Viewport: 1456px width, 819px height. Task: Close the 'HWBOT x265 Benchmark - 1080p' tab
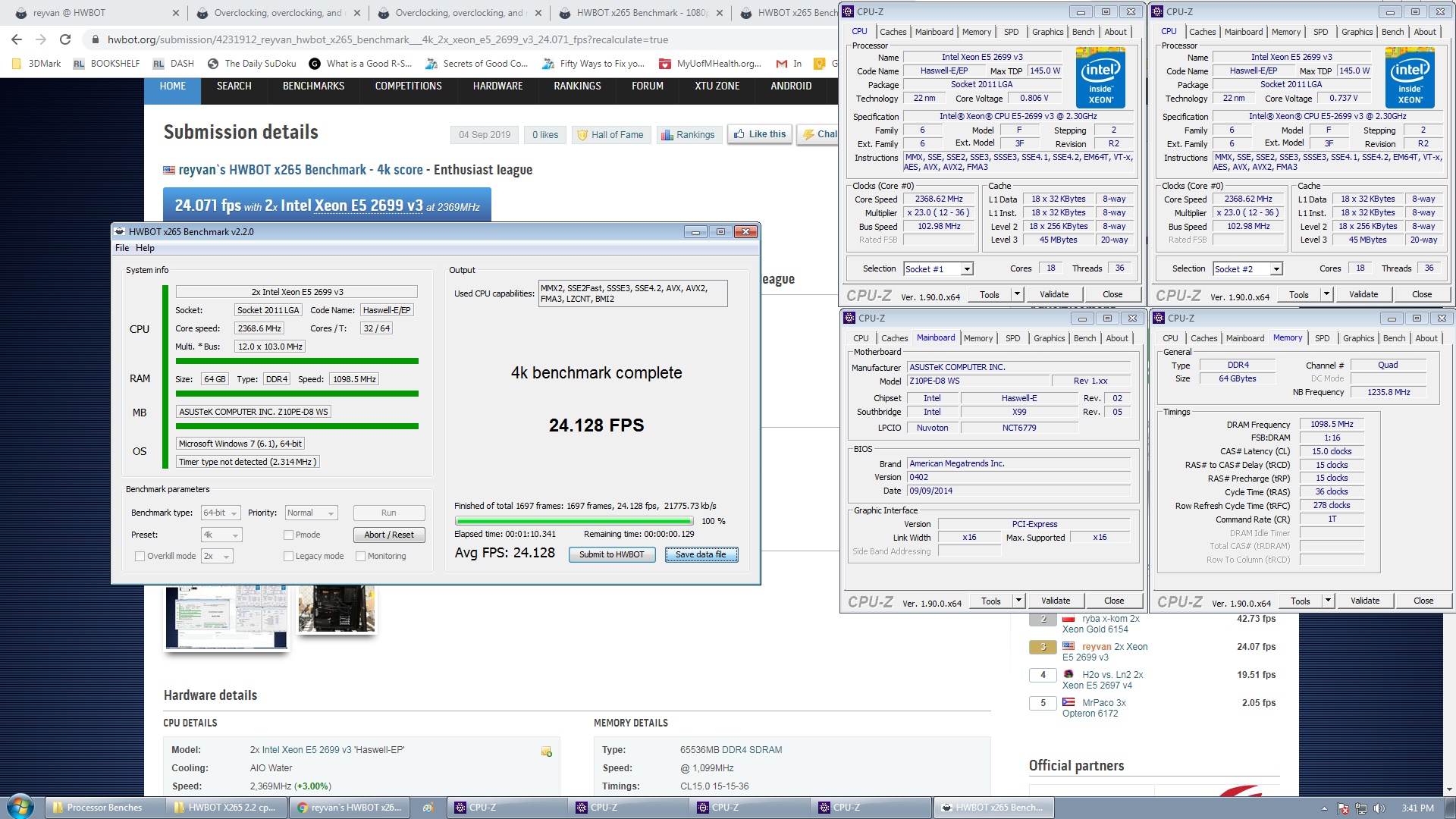720,13
